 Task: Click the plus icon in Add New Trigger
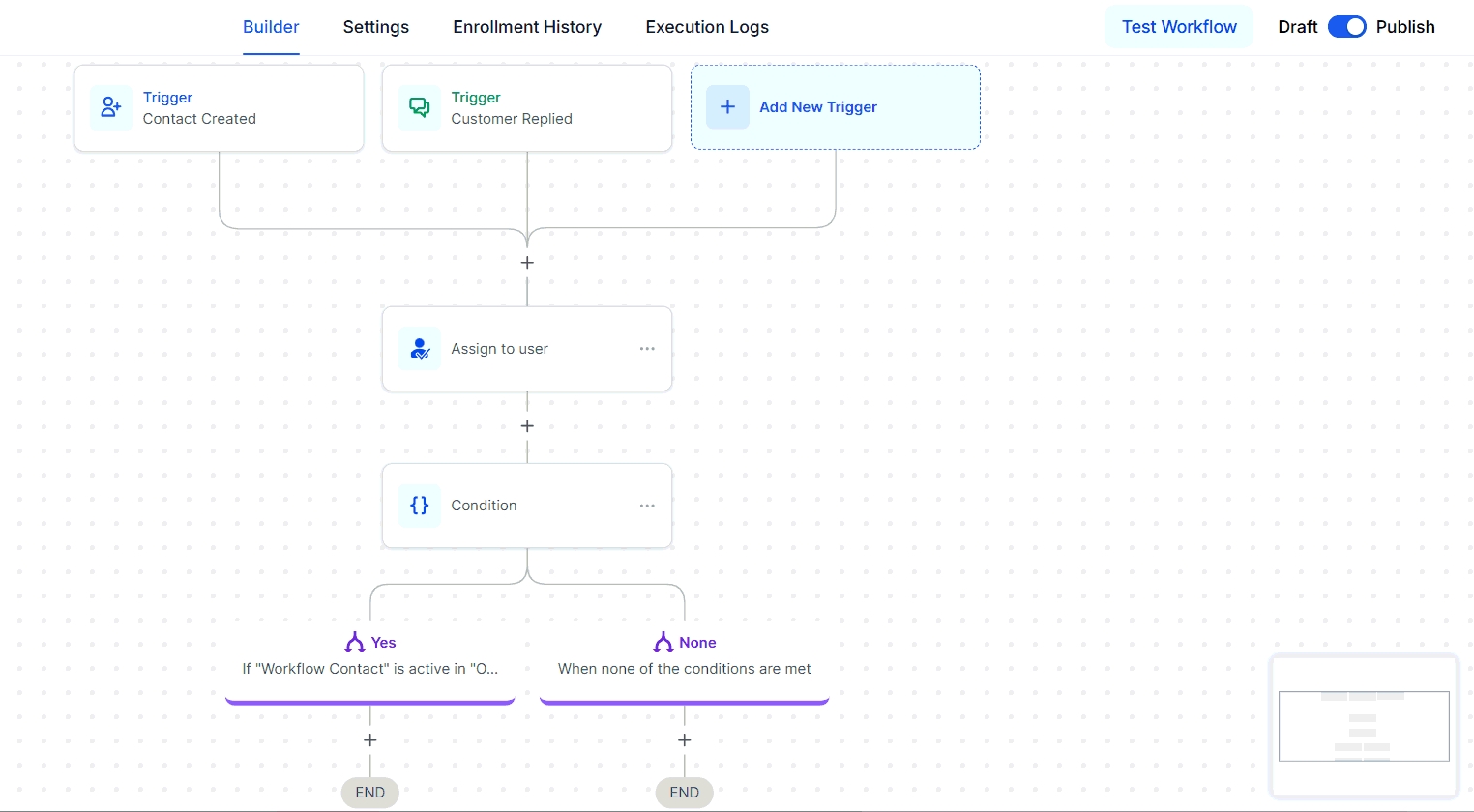[727, 107]
